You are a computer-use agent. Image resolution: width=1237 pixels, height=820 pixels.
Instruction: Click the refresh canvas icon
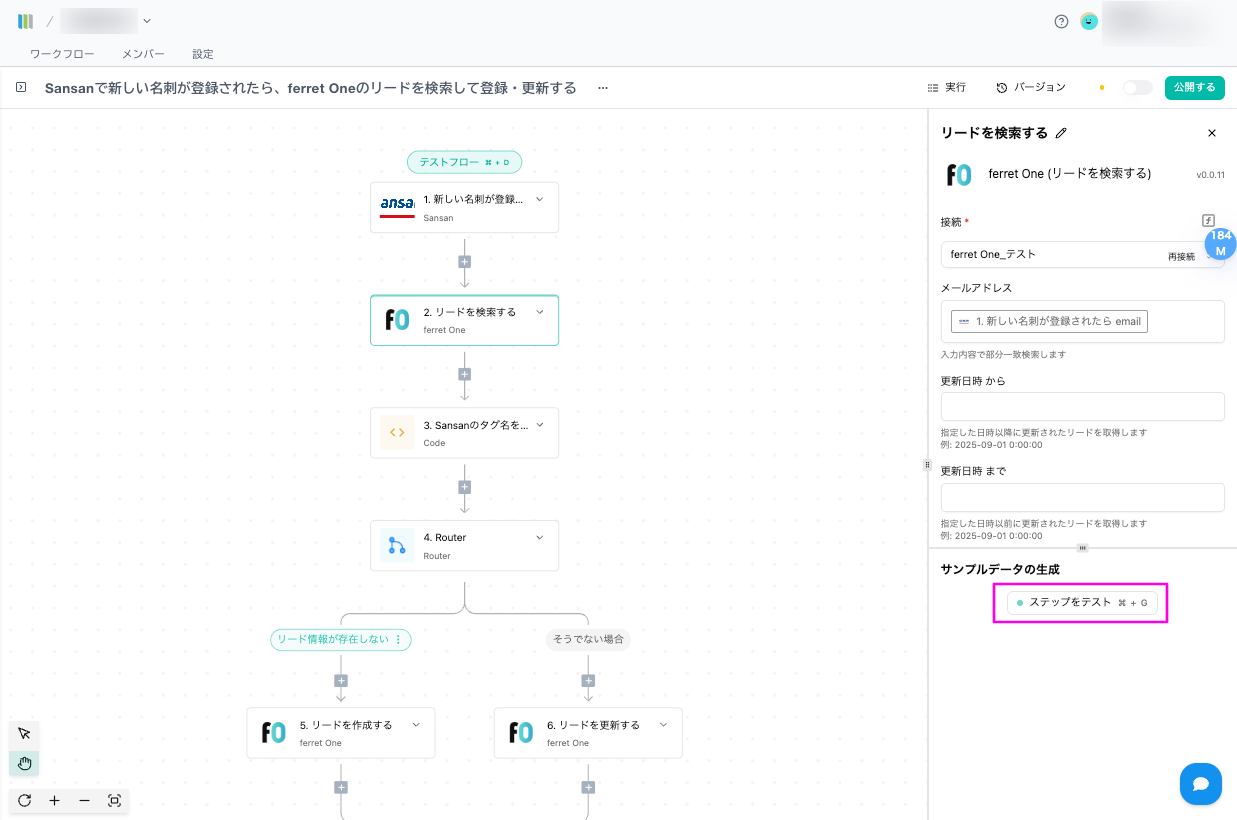(x=25, y=801)
